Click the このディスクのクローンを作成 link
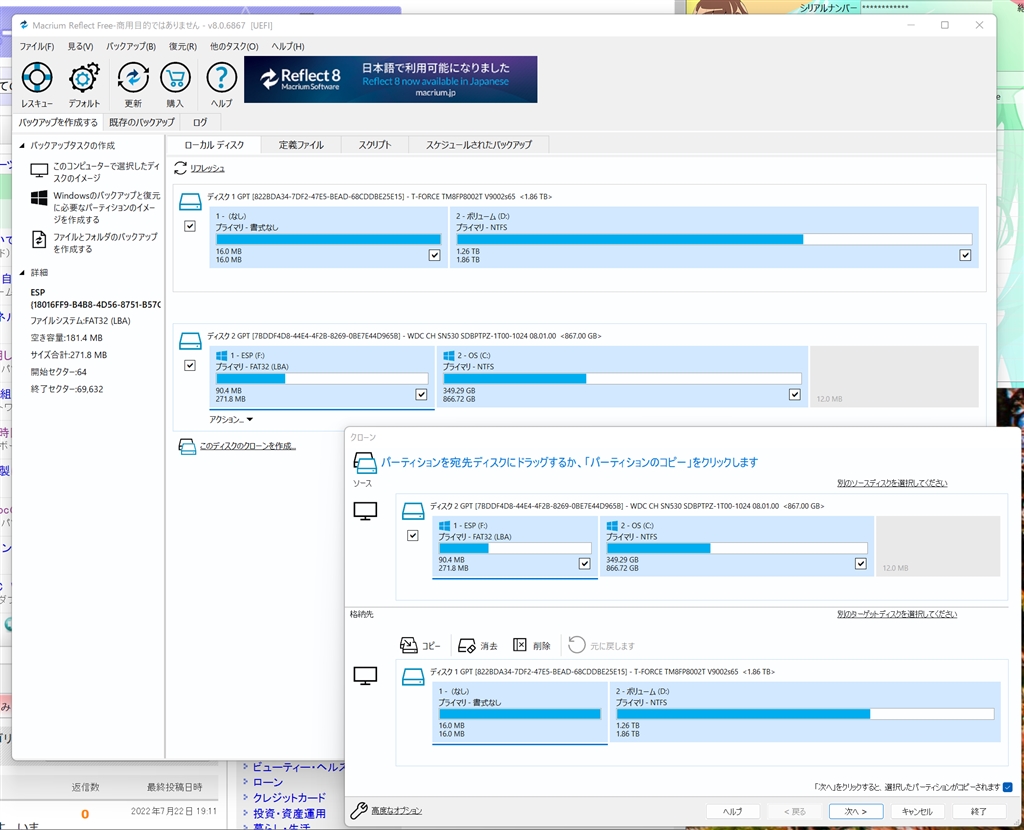1024x830 pixels. pyautogui.click(x=248, y=446)
